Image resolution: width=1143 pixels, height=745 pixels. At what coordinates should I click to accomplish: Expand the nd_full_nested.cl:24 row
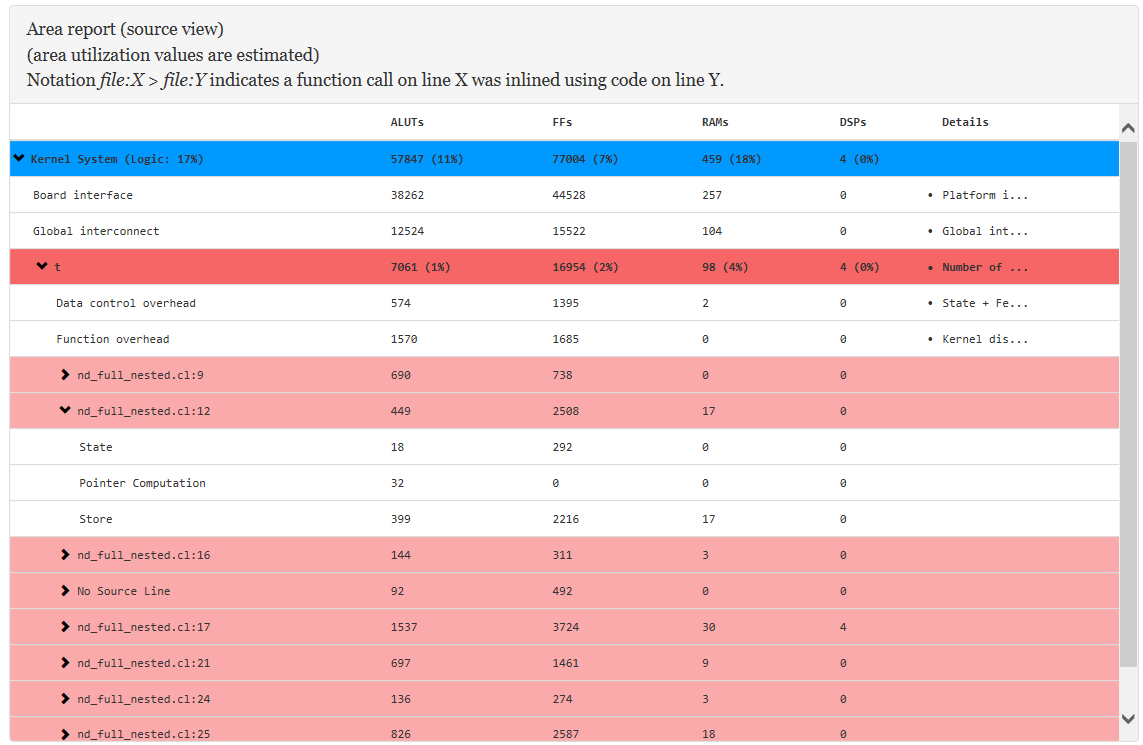click(x=66, y=698)
